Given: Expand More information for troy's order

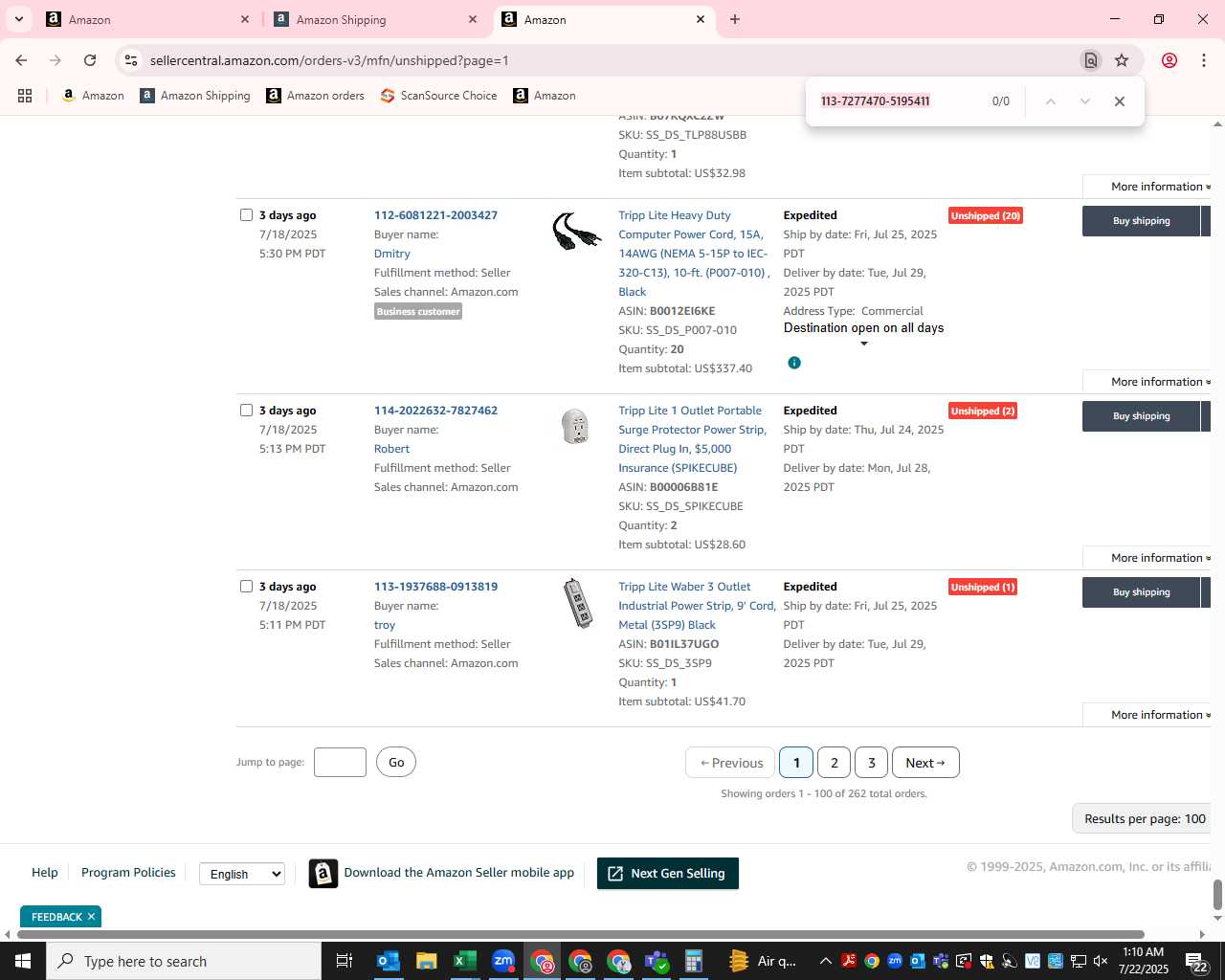Looking at the screenshot, I should [x=1159, y=715].
